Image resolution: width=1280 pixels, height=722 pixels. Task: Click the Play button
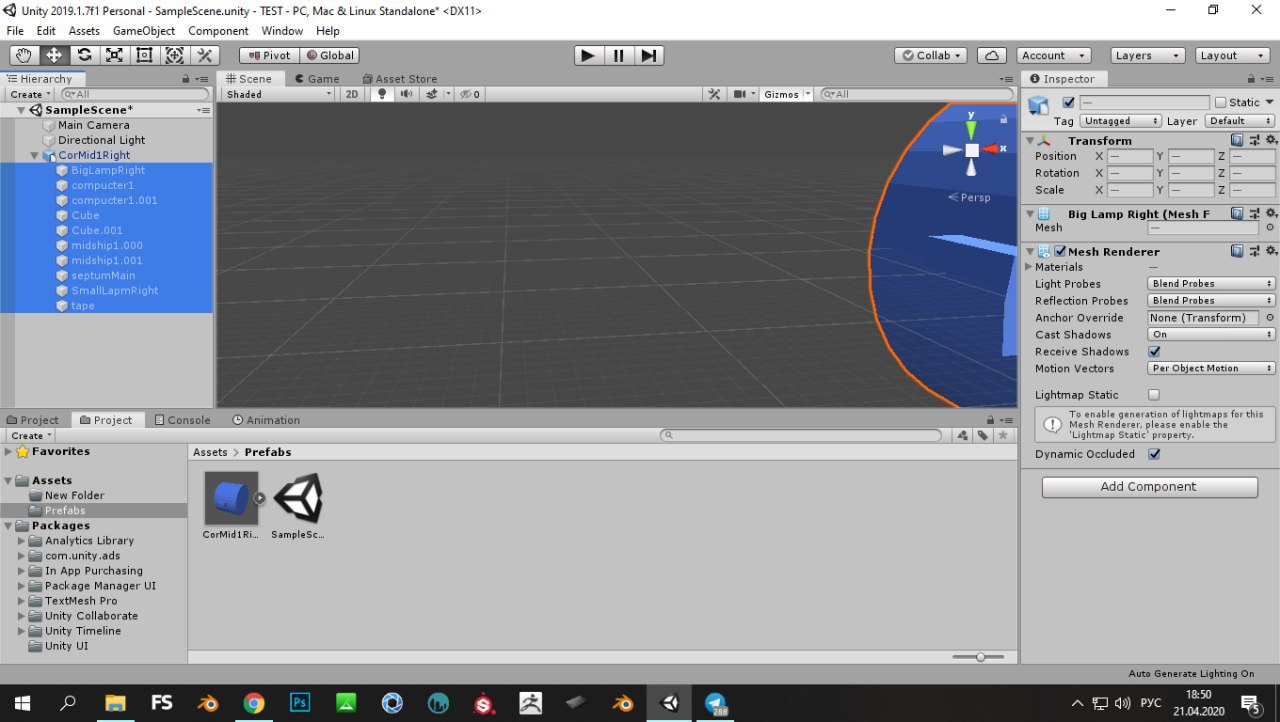588,56
